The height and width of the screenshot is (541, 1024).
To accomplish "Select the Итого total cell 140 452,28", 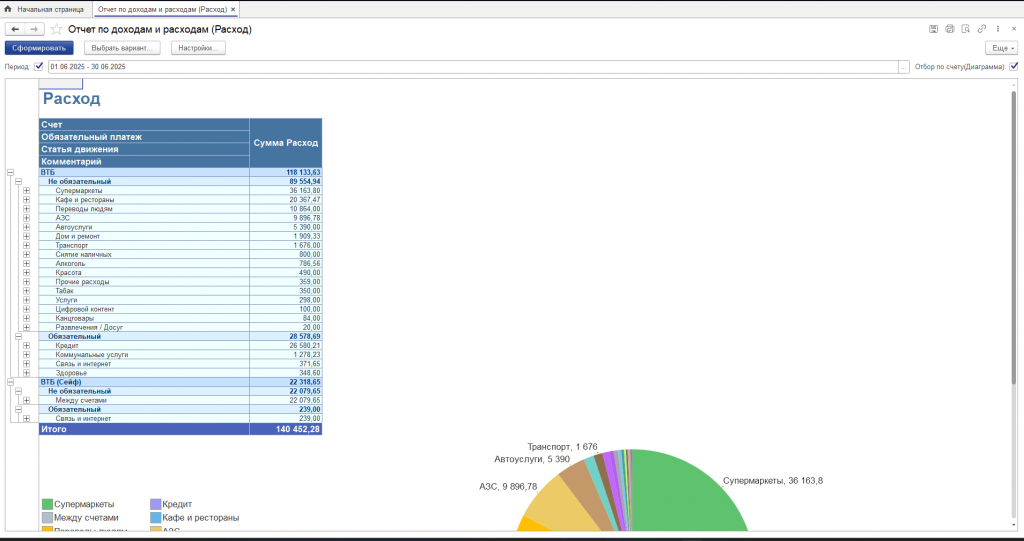I will tap(285, 429).
